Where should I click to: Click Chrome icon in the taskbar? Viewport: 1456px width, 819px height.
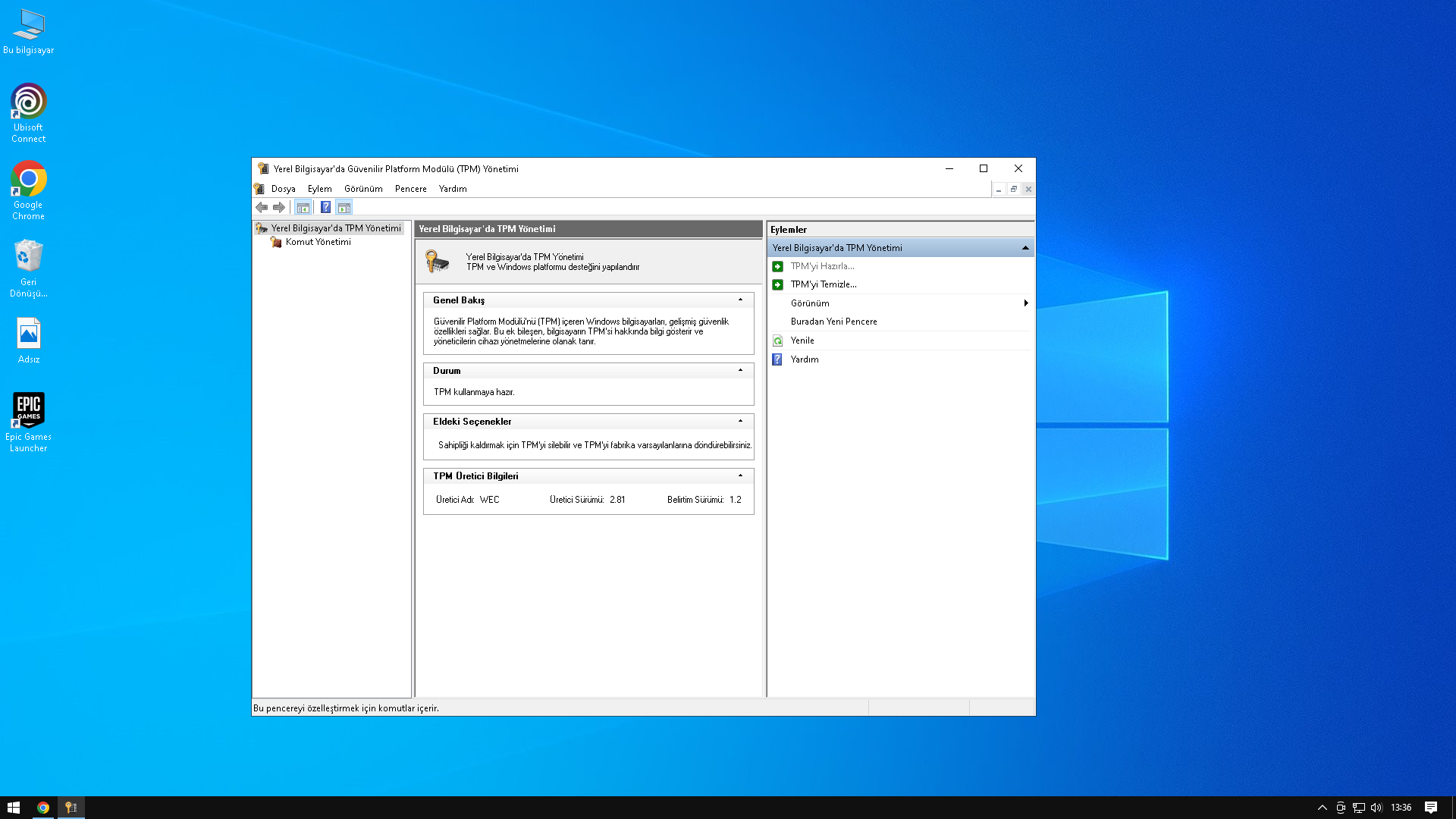tap(43, 808)
